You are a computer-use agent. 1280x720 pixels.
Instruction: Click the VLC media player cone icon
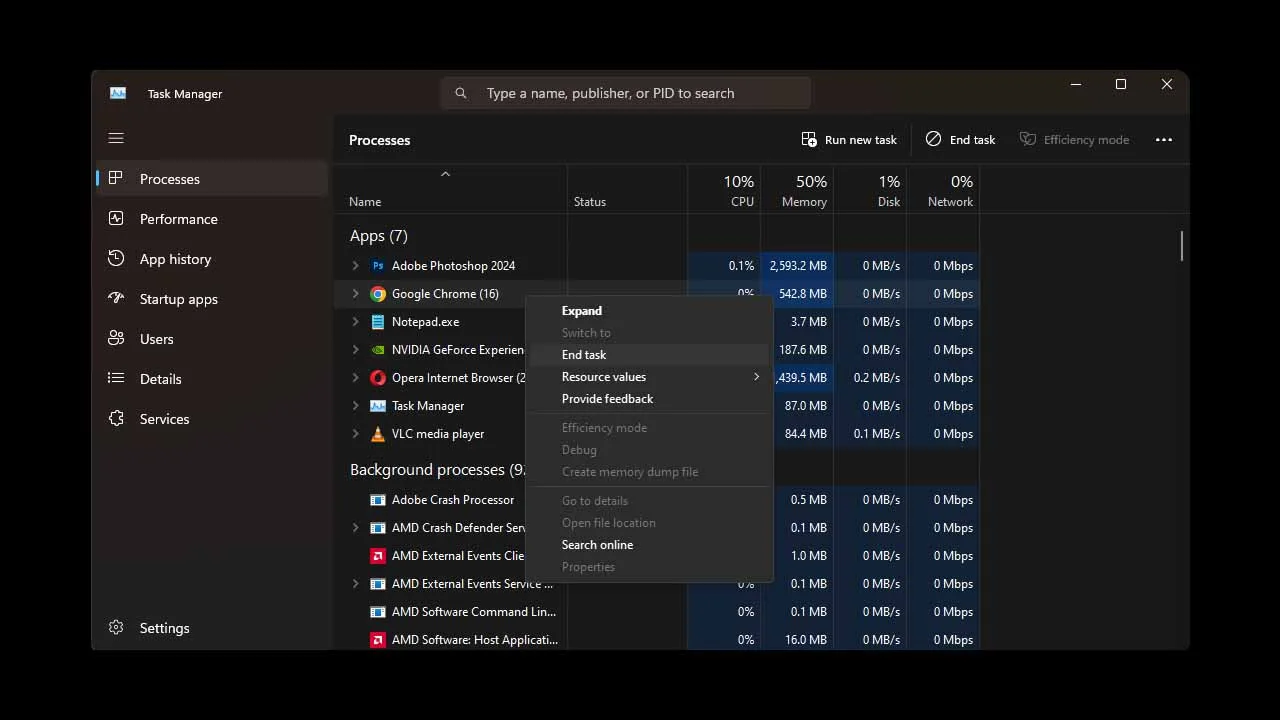click(378, 434)
